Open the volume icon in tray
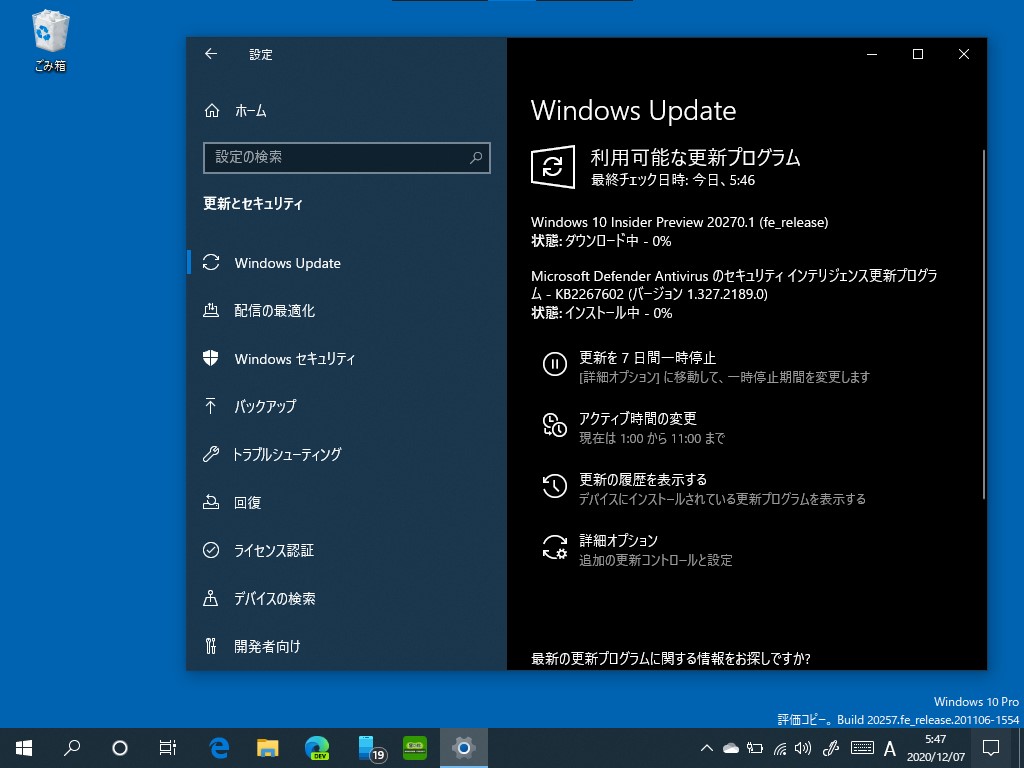Screen dimensions: 1024x768 802,748
